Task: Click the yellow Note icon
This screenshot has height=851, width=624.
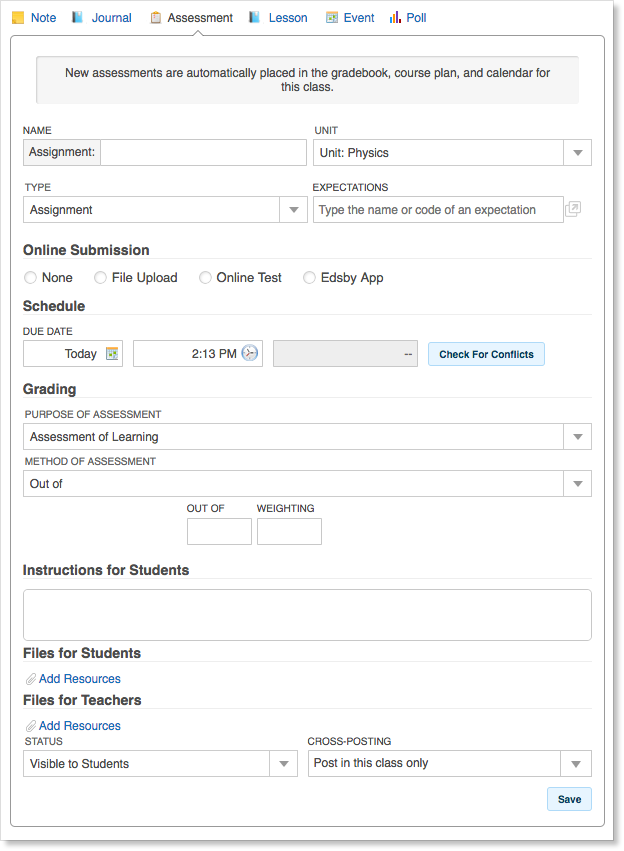Action: (18, 18)
